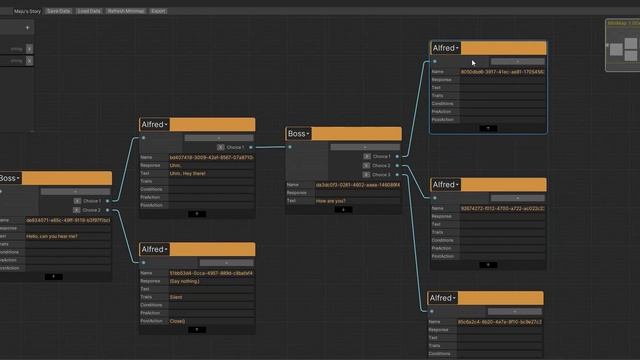Add a choice to 'How are you?' node
640x360 pixels.
pos(365,147)
